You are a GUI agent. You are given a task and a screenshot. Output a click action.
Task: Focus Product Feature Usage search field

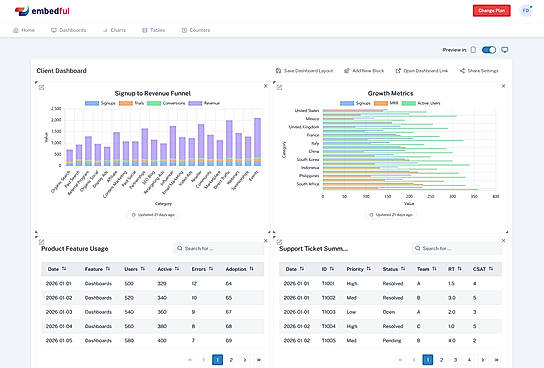[x=219, y=248]
